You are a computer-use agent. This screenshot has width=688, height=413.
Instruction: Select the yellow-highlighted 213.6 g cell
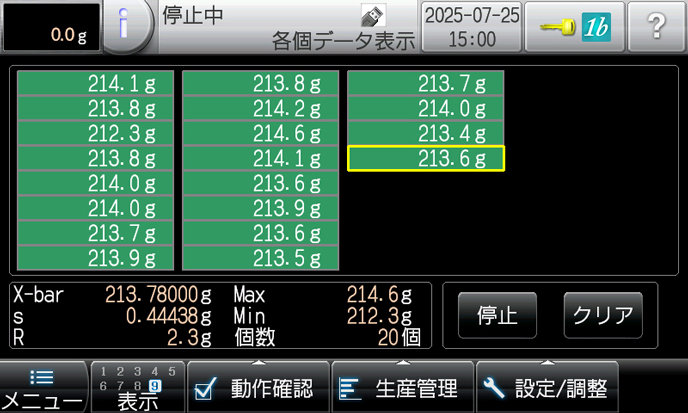click(426, 158)
